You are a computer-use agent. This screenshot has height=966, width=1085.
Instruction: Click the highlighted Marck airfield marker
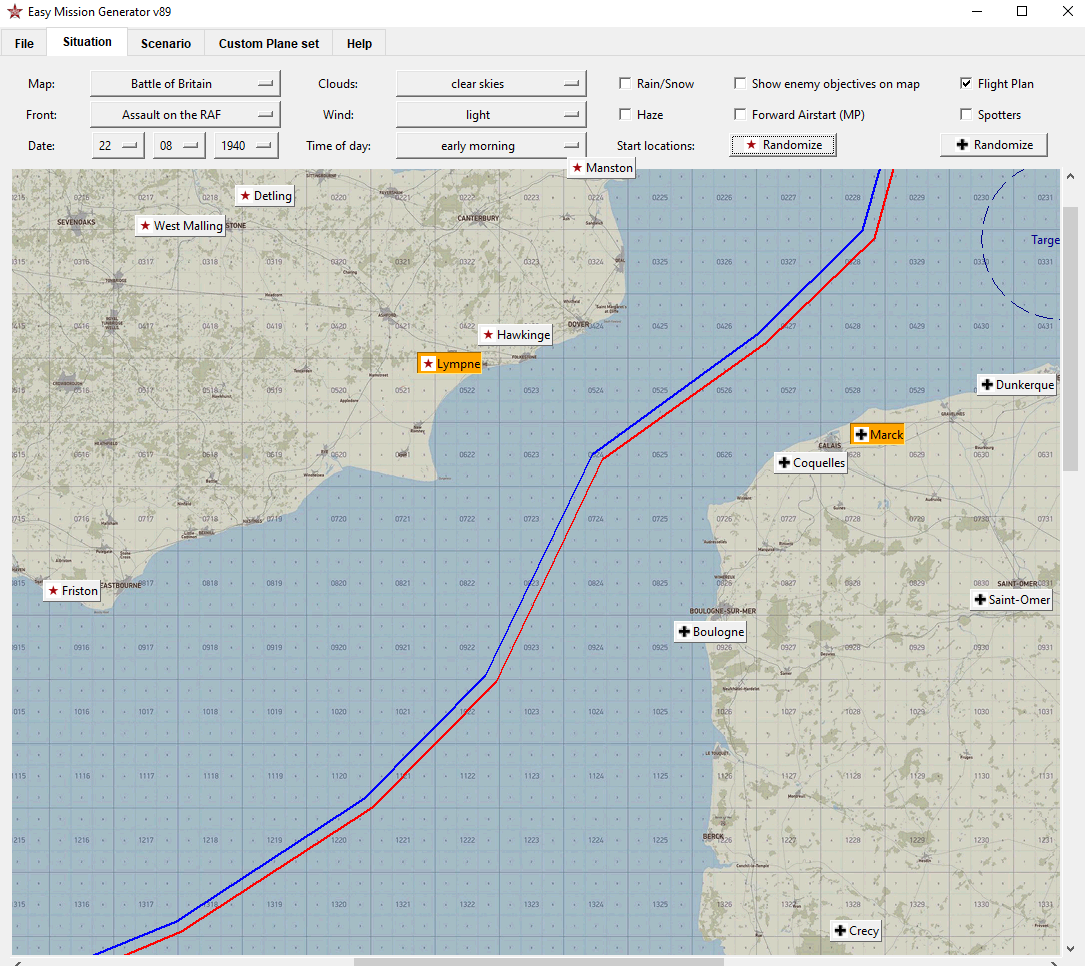click(877, 435)
